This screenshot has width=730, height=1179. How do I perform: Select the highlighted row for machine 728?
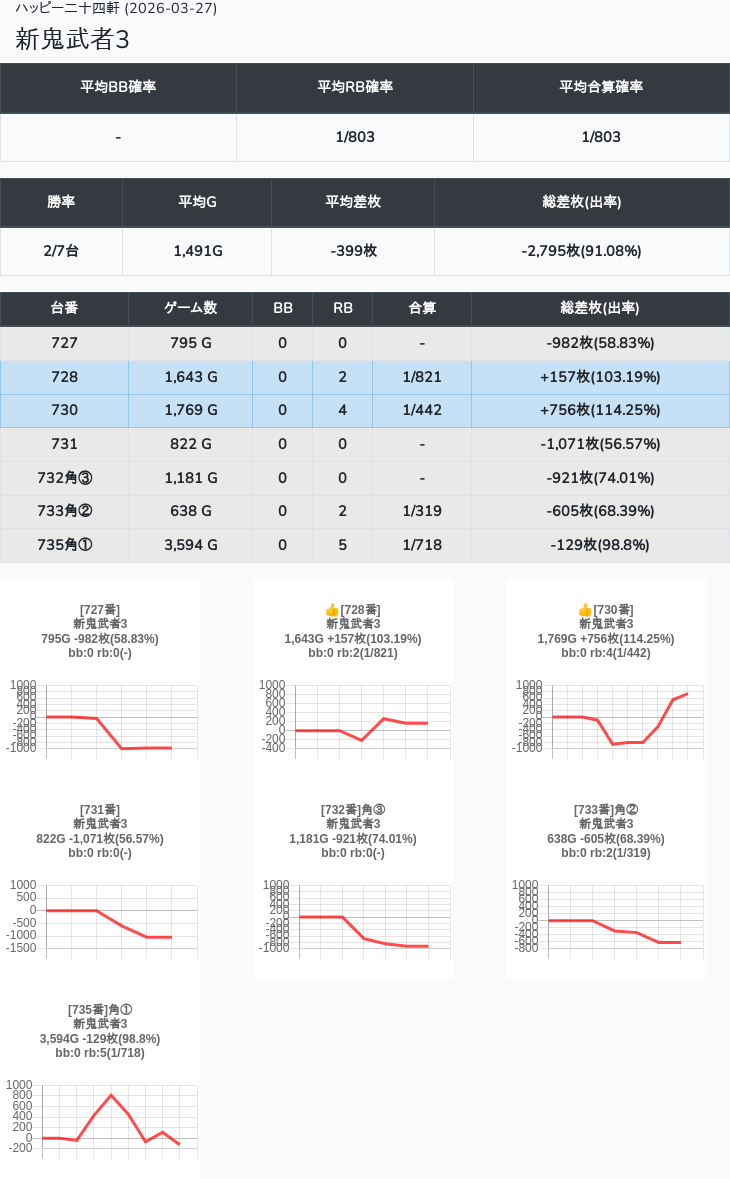coord(364,377)
